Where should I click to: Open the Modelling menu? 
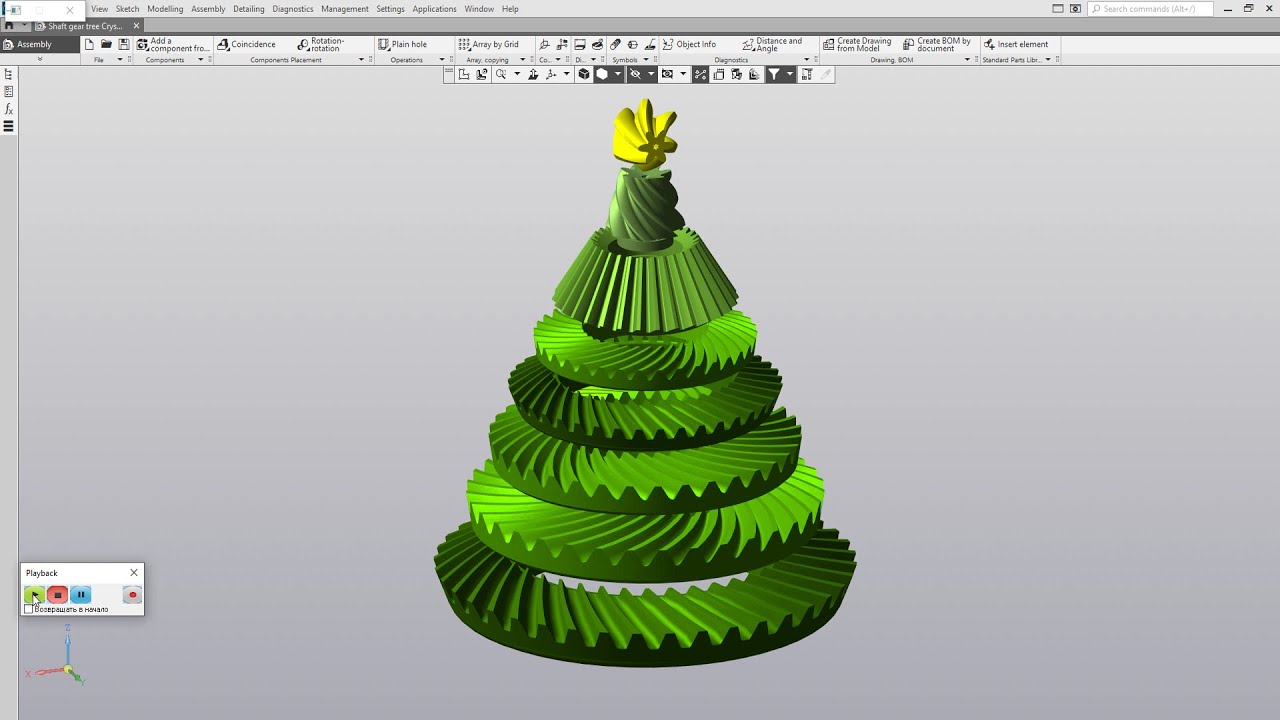pyautogui.click(x=165, y=9)
